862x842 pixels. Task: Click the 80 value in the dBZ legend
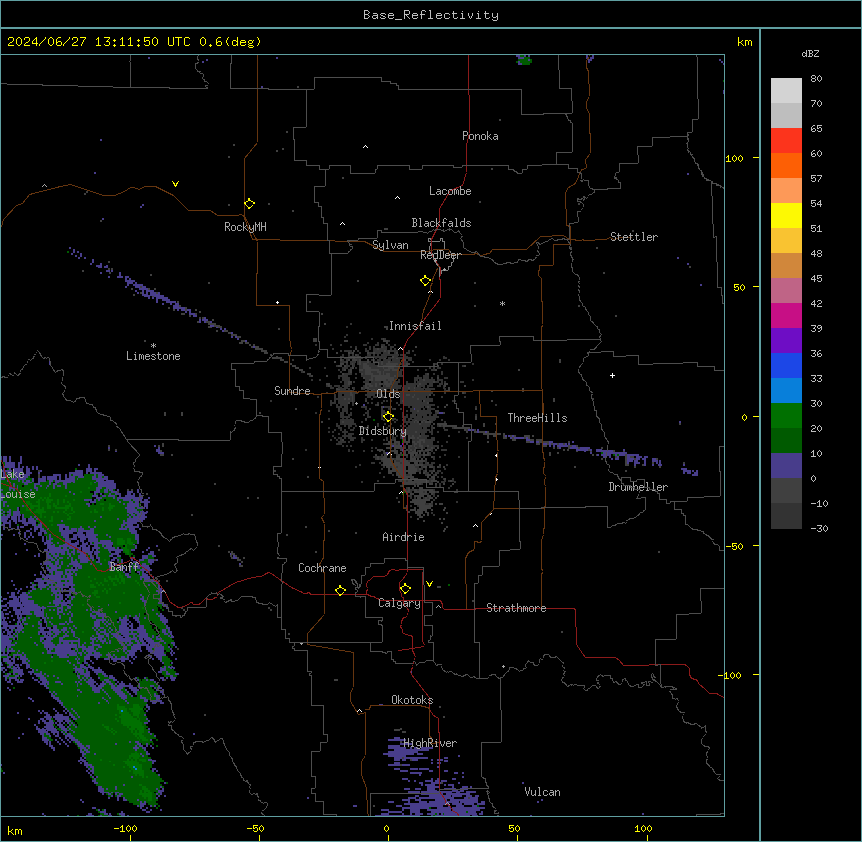[816, 79]
